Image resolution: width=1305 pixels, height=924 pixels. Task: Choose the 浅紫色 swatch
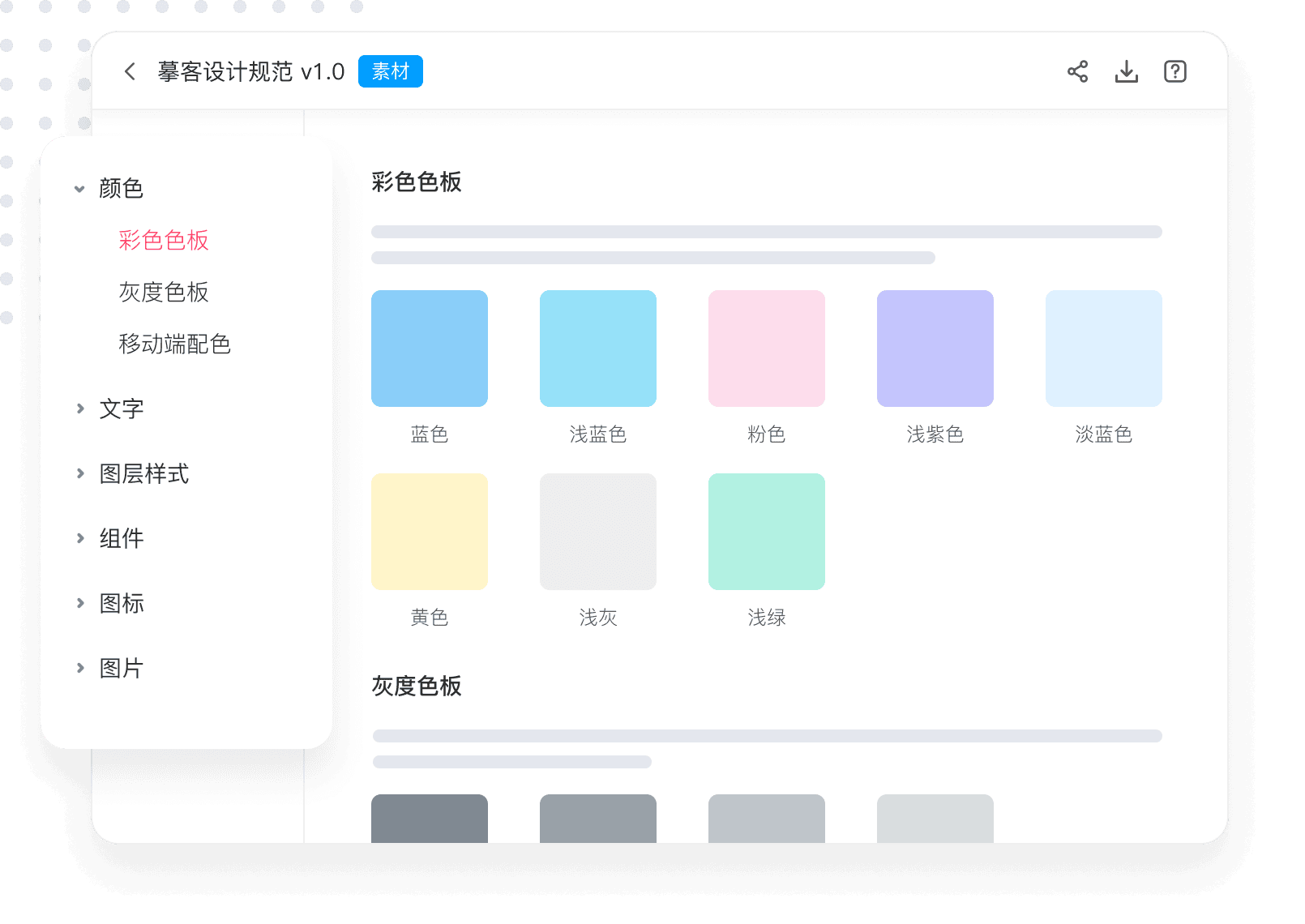[x=935, y=349]
